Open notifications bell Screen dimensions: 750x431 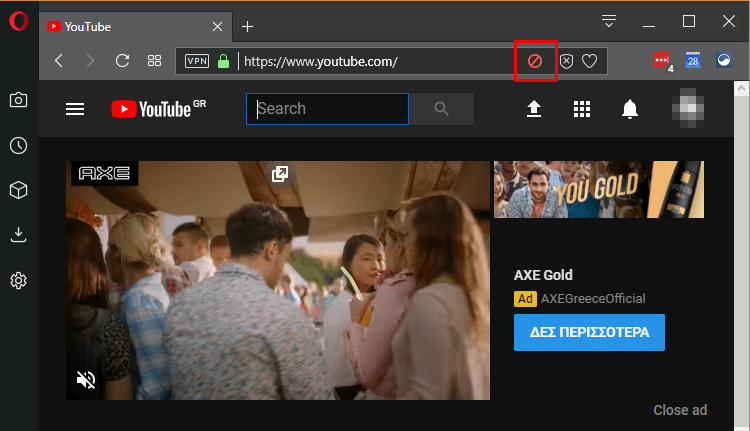[630, 109]
